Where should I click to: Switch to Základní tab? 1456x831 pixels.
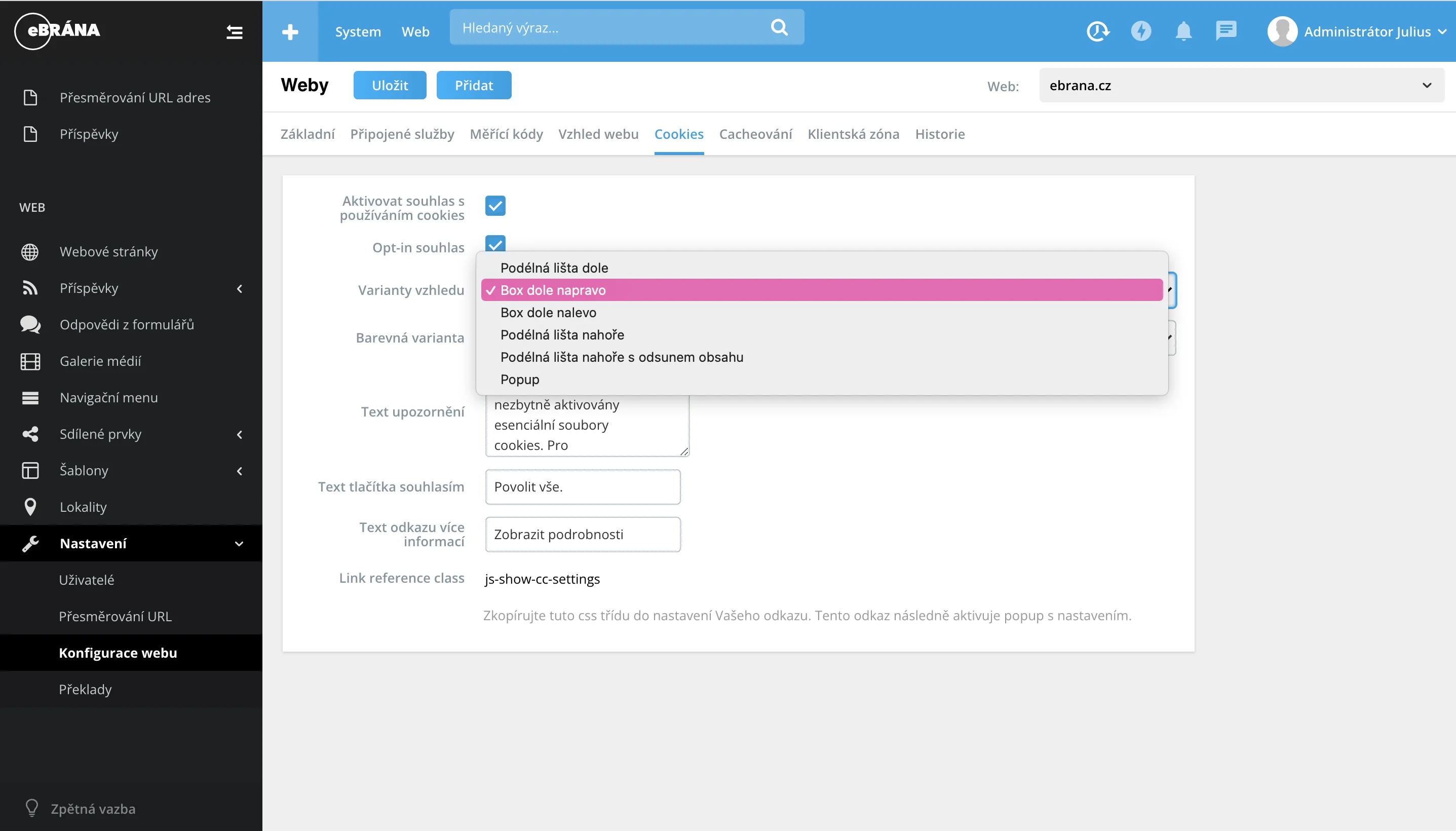(308, 134)
